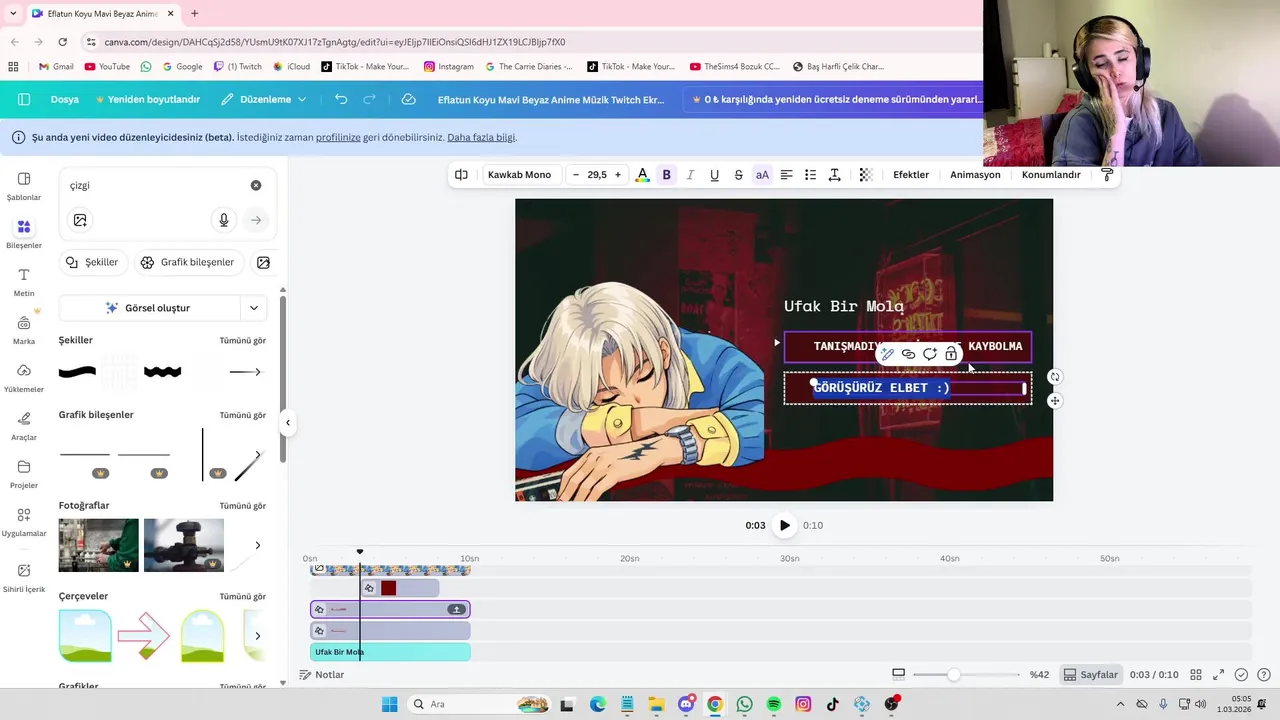Click the image search icon below search
1280x720 pixels.
coord(80,220)
